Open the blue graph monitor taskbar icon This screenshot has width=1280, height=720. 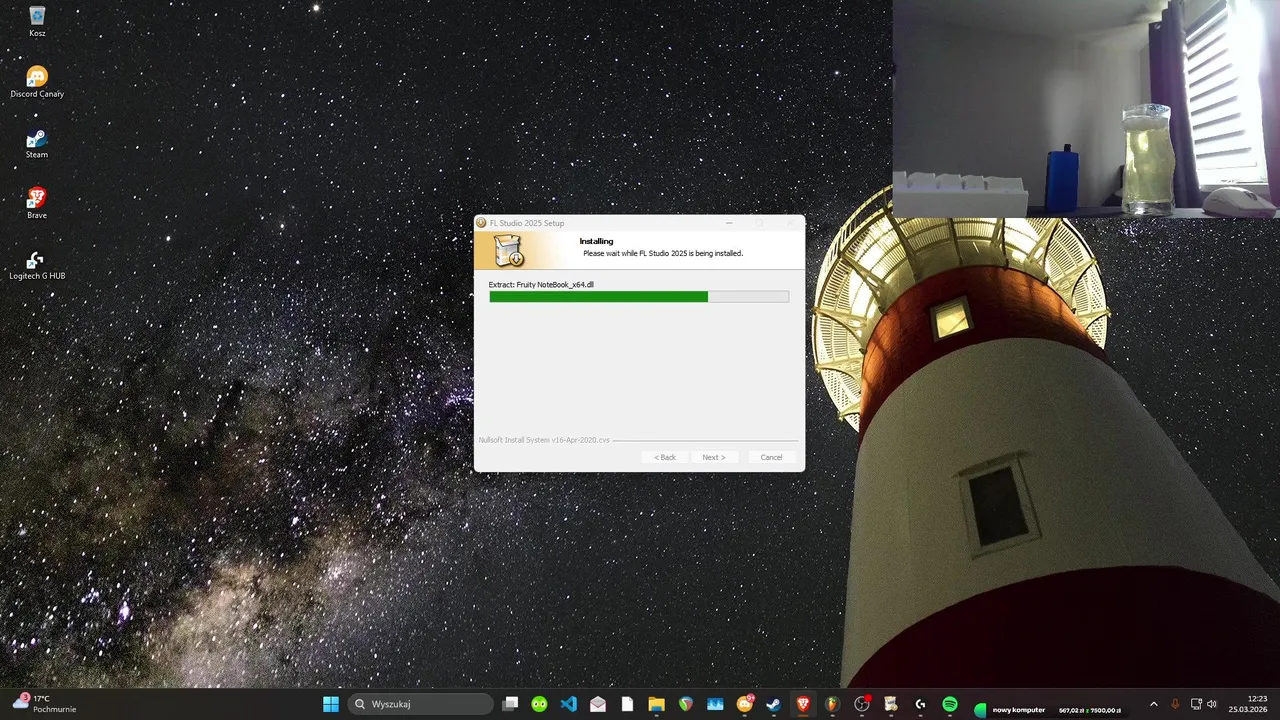coord(715,704)
